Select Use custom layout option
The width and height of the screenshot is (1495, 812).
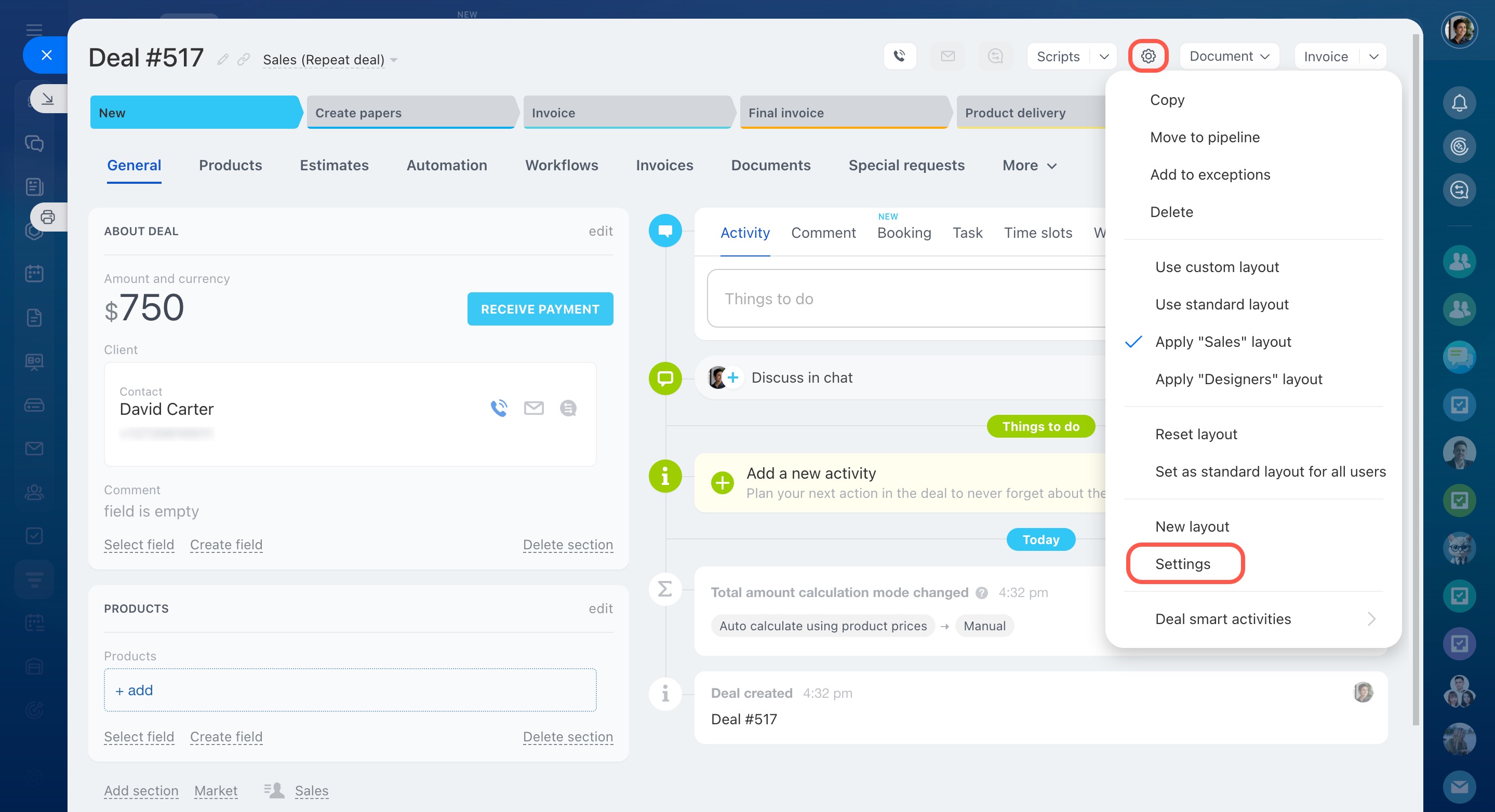1217,267
